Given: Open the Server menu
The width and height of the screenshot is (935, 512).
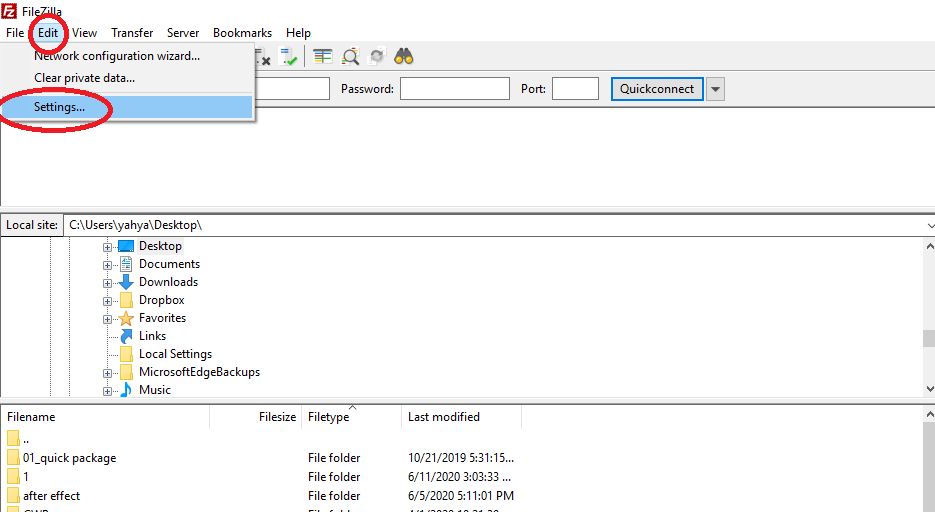Looking at the screenshot, I should coord(183,33).
